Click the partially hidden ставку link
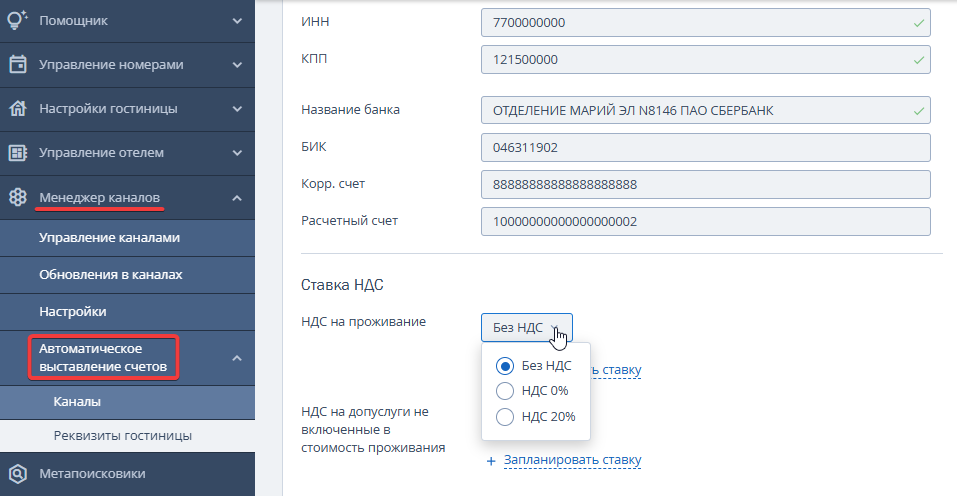Image resolution: width=957 pixels, height=496 pixels. pyautogui.click(x=615, y=370)
